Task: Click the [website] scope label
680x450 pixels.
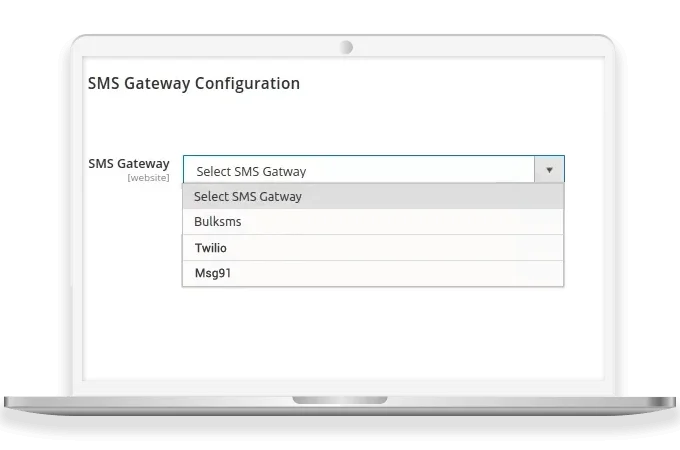Action: (148, 178)
